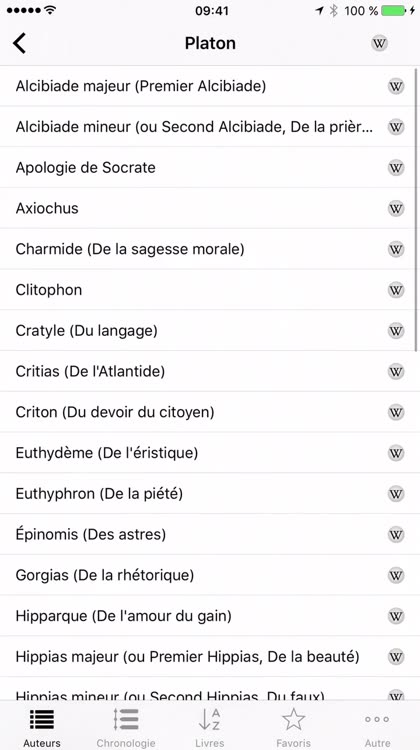Open Wikipedia icon for Épinomis (Des astres)
The image size is (420, 750).
click(x=396, y=534)
